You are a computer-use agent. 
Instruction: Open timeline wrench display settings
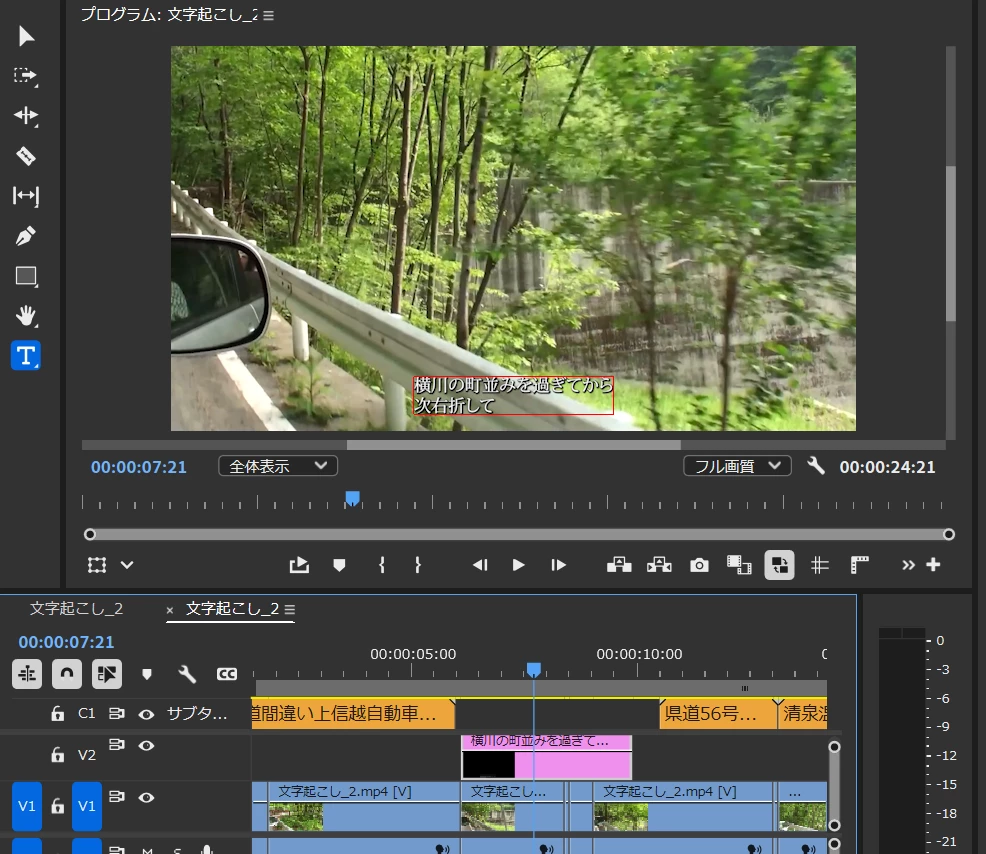(x=187, y=674)
